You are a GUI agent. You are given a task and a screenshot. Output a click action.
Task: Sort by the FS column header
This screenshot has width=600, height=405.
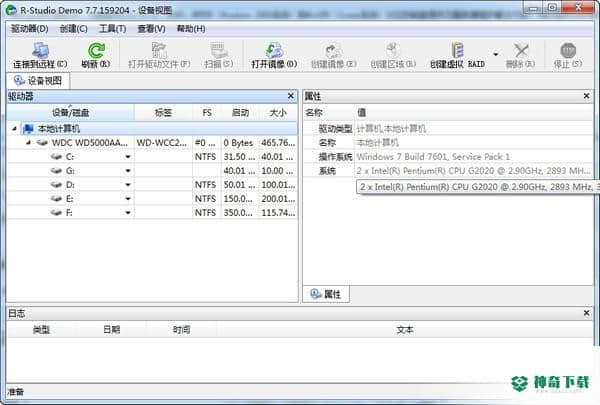pyautogui.click(x=207, y=113)
